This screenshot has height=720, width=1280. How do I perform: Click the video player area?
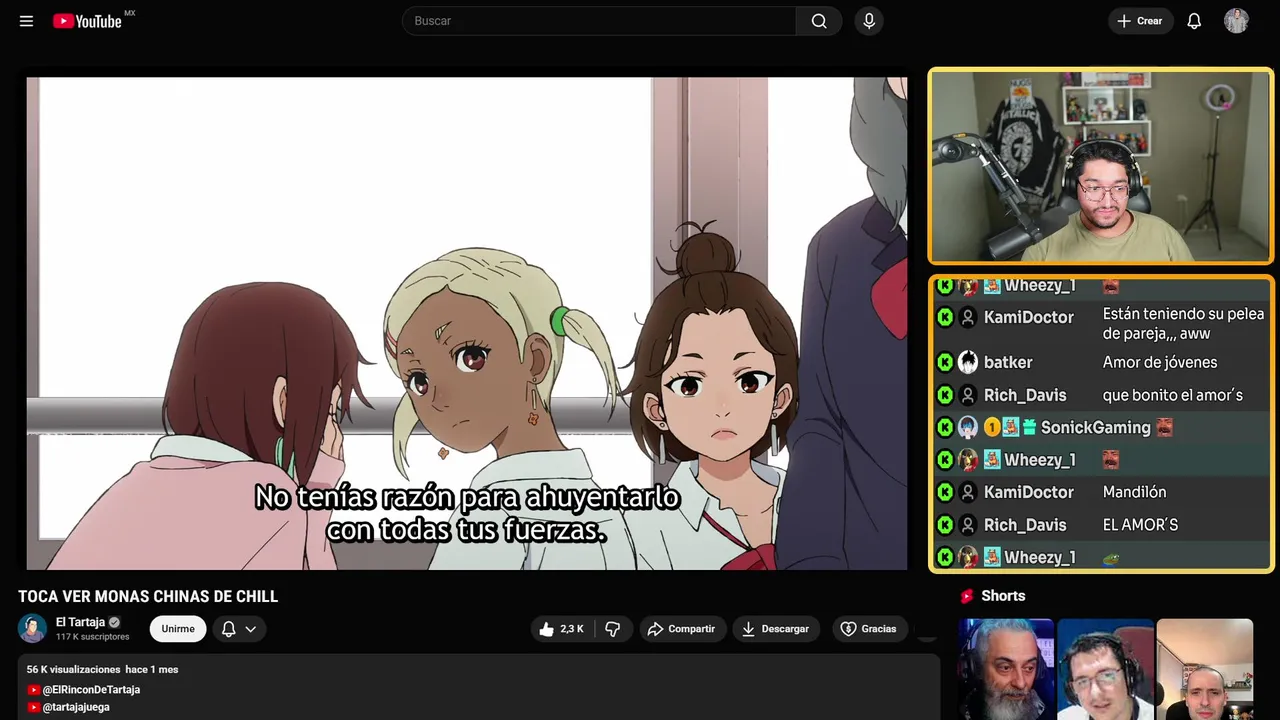[x=467, y=324]
